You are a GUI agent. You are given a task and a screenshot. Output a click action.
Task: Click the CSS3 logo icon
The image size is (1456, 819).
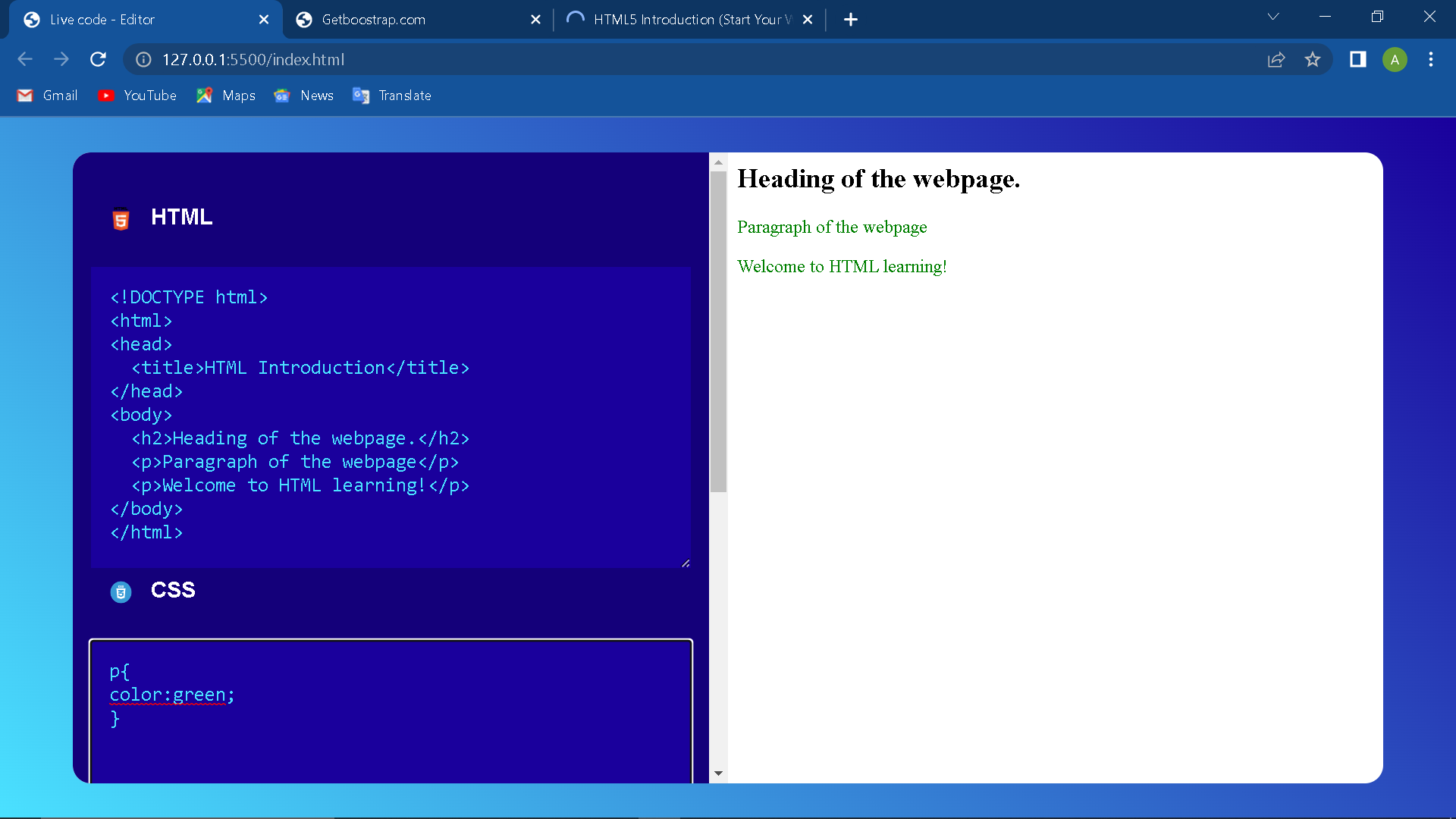121,592
